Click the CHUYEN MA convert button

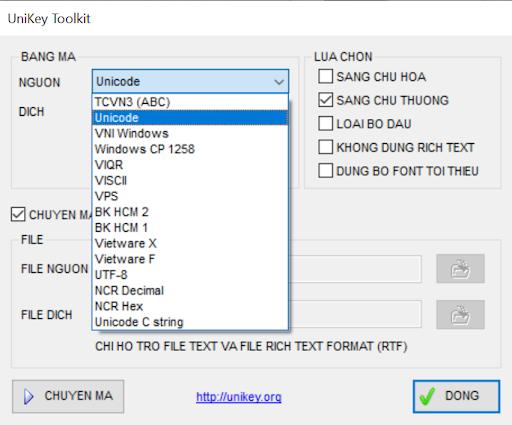click(x=68, y=396)
